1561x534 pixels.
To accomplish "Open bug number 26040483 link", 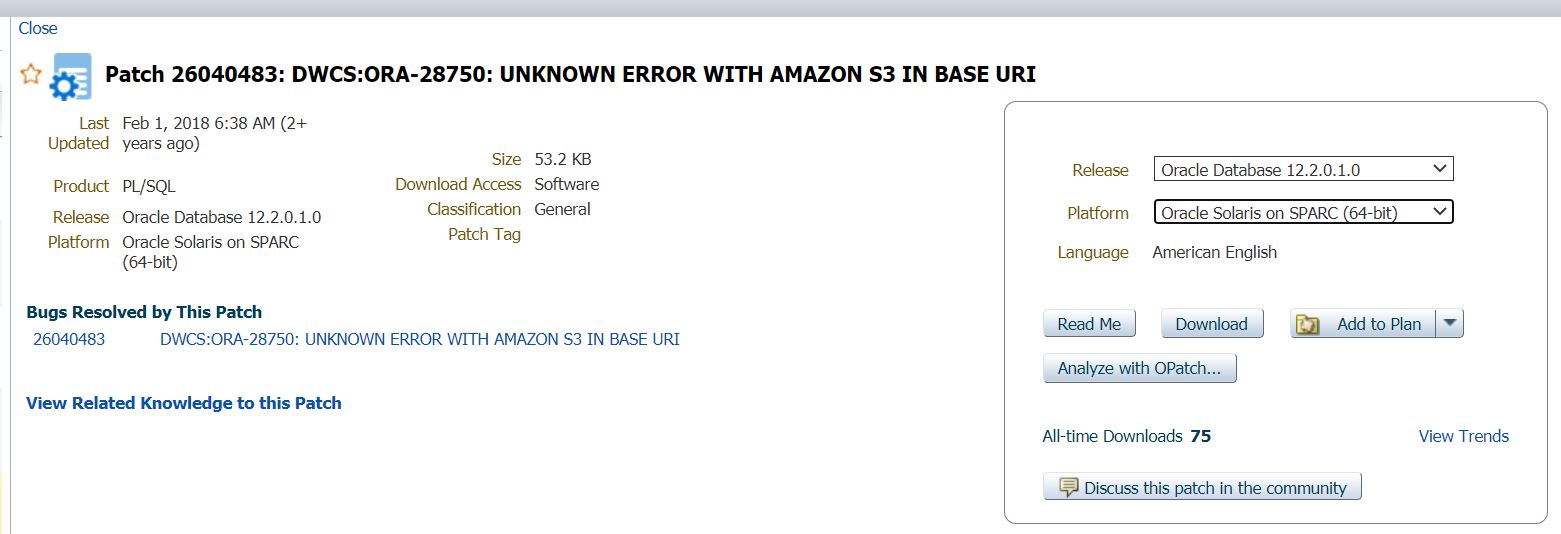I will click(x=69, y=339).
